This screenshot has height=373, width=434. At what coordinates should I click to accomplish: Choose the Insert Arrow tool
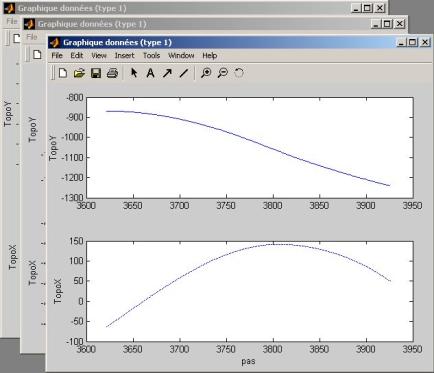(167, 73)
